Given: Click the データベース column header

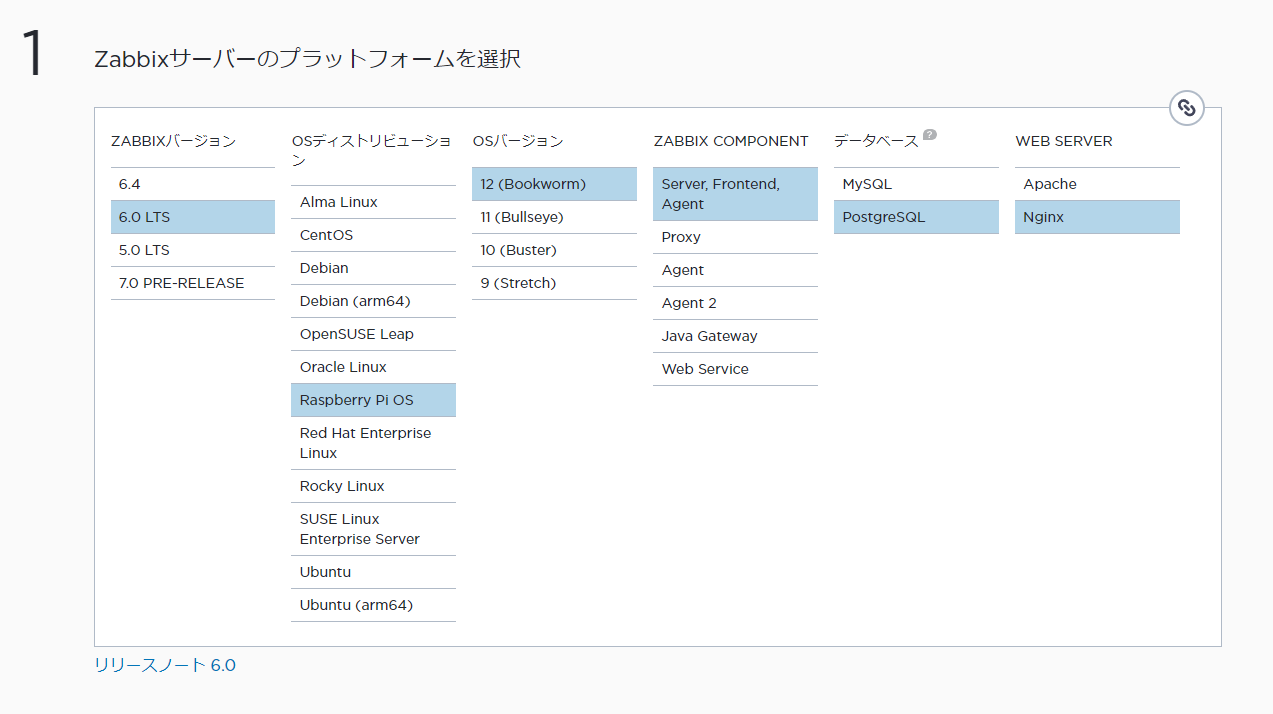Looking at the screenshot, I should 876,141.
